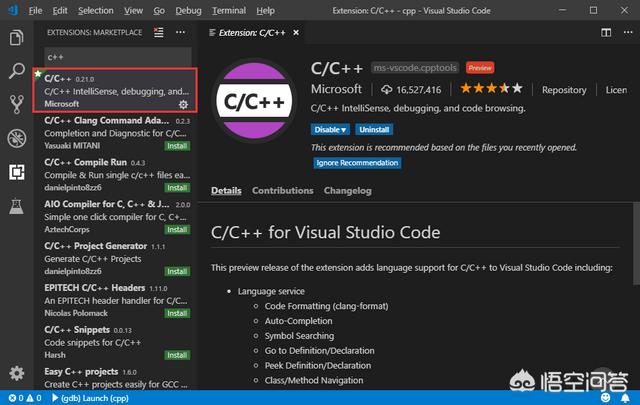The image size is (640, 405).
Task: Open Manage gear at bottom of activity bar
Action: [16, 373]
